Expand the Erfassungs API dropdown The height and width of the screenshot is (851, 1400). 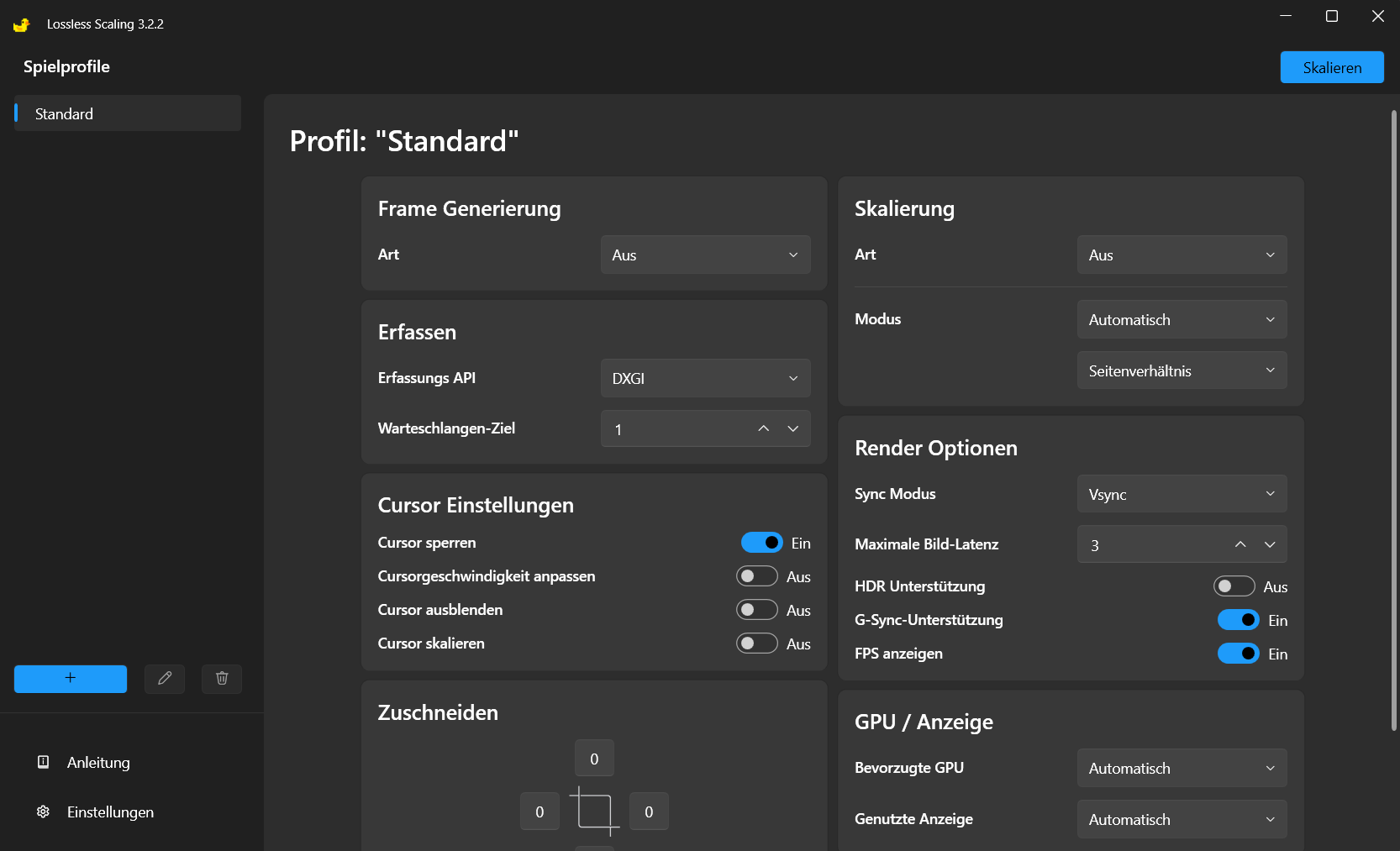705,378
